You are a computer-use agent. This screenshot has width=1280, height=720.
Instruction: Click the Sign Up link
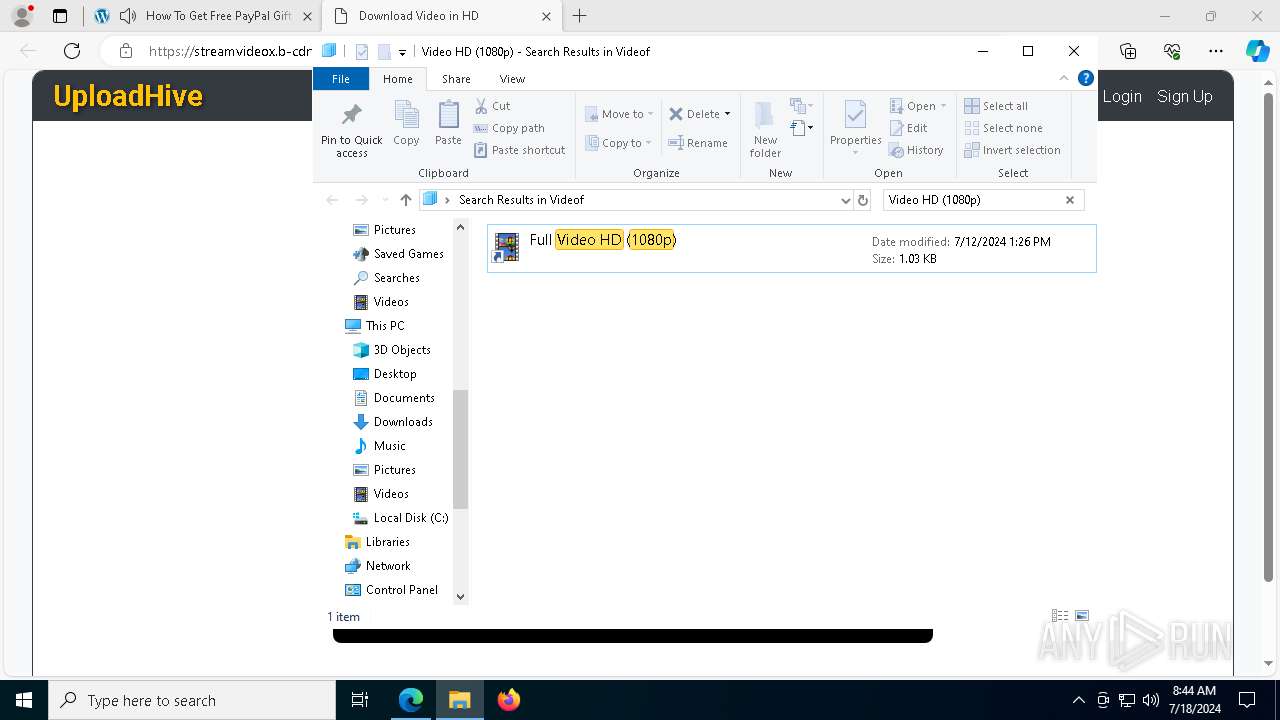tap(1185, 96)
